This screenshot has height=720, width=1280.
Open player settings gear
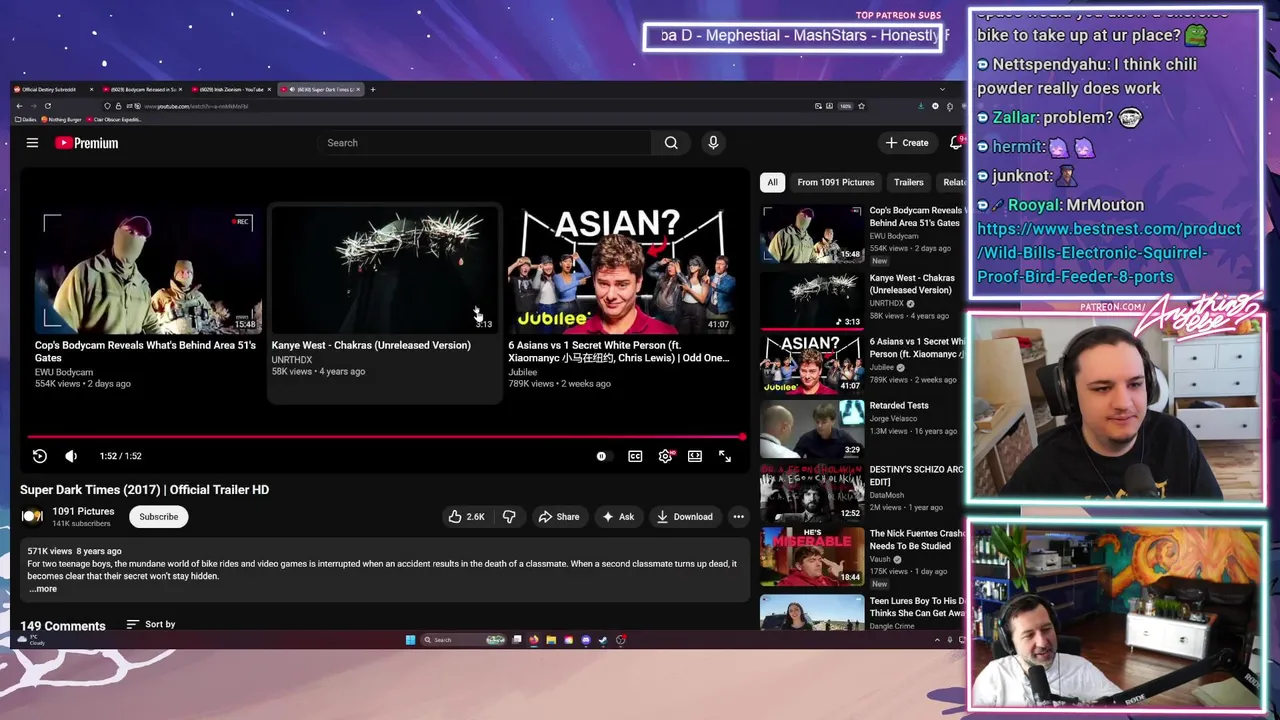pos(666,456)
